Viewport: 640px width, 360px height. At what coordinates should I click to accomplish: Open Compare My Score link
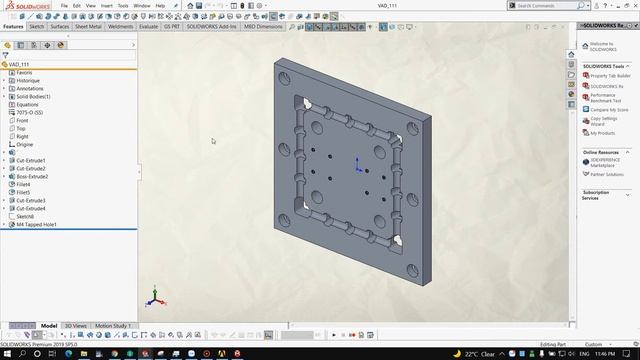(x=609, y=110)
